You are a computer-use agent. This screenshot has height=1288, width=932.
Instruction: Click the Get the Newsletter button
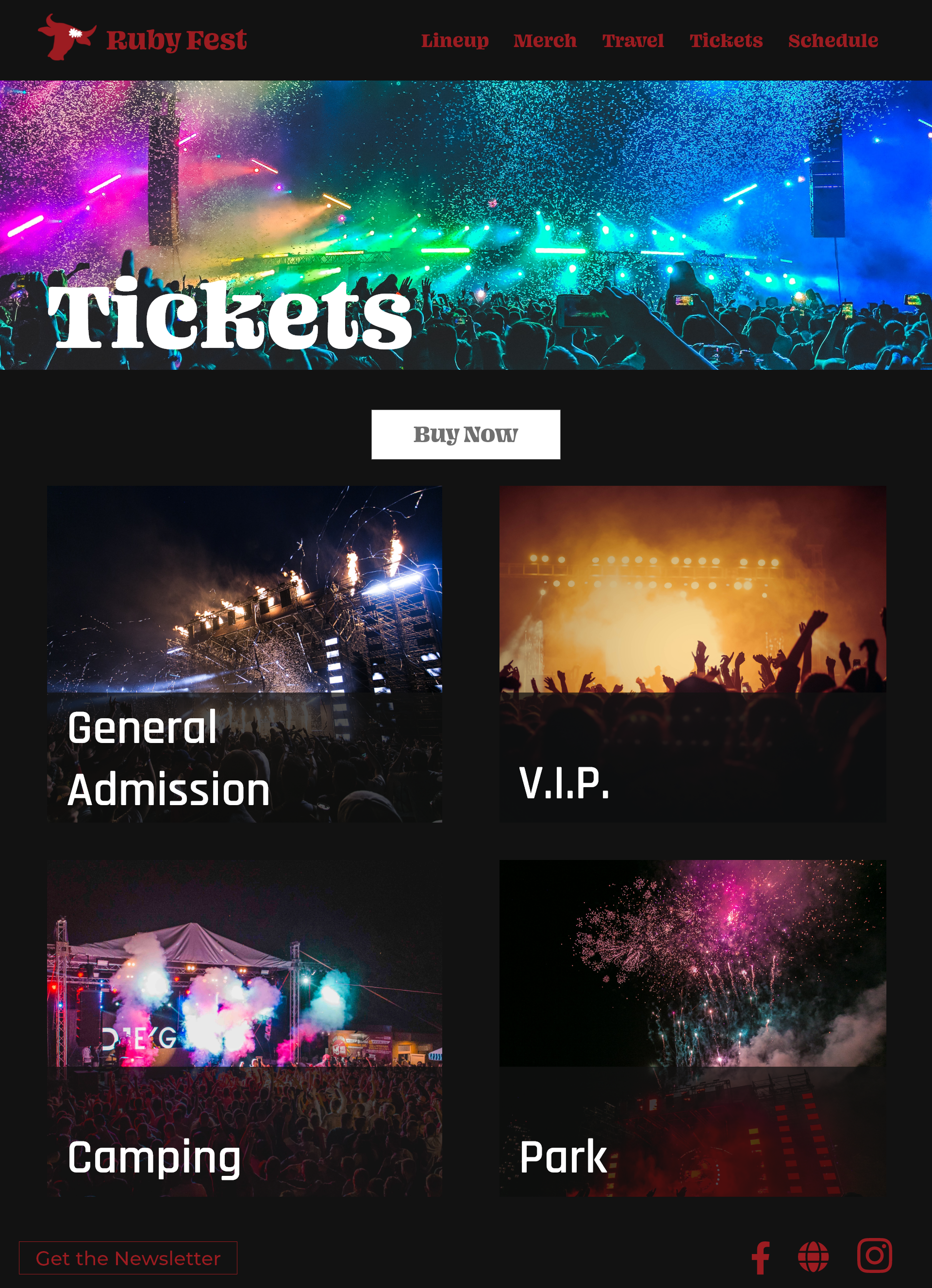click(x=128, y=1258)
